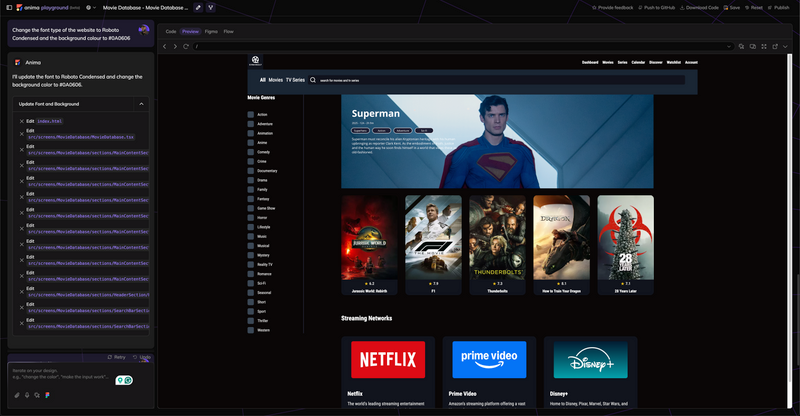Open the URL bar route dropdown
Viewport: 800px width, 416px height.
(x=729, y=46)
